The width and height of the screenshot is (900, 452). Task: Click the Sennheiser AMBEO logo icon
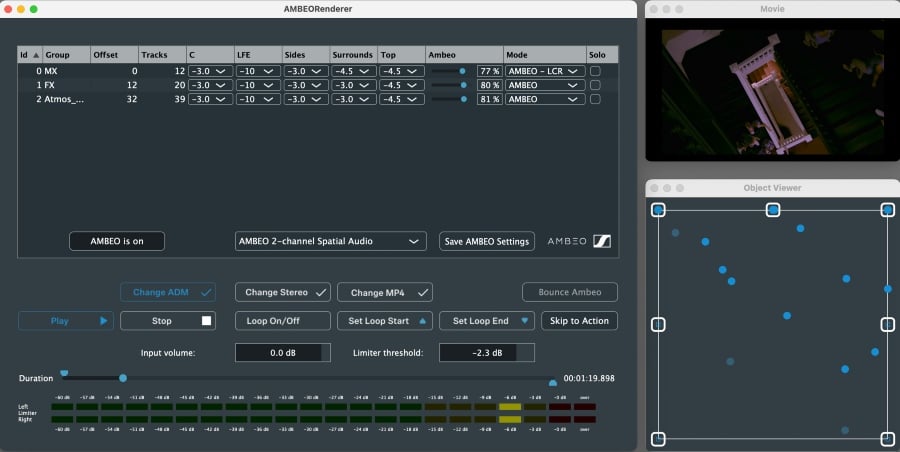(602, 241)
